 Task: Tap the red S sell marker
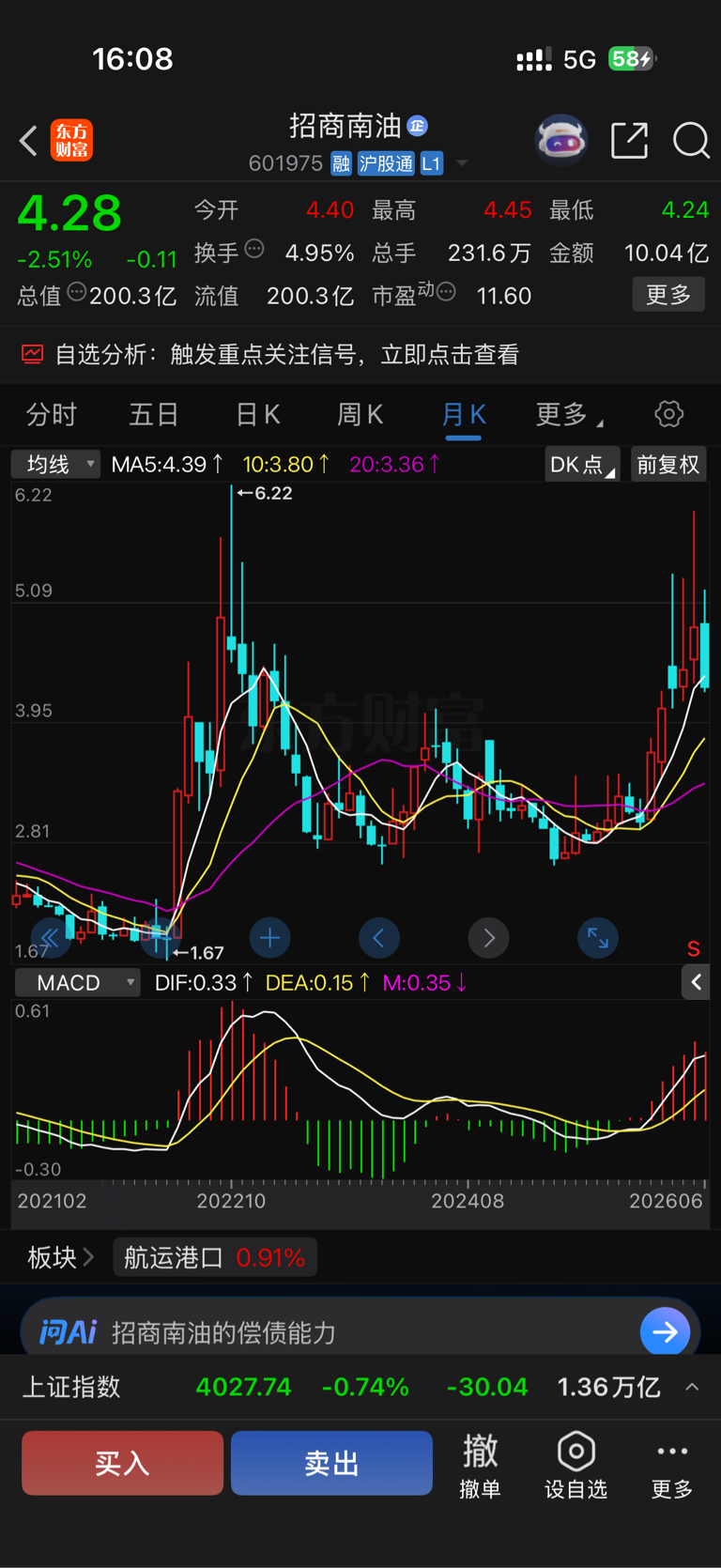694,948
